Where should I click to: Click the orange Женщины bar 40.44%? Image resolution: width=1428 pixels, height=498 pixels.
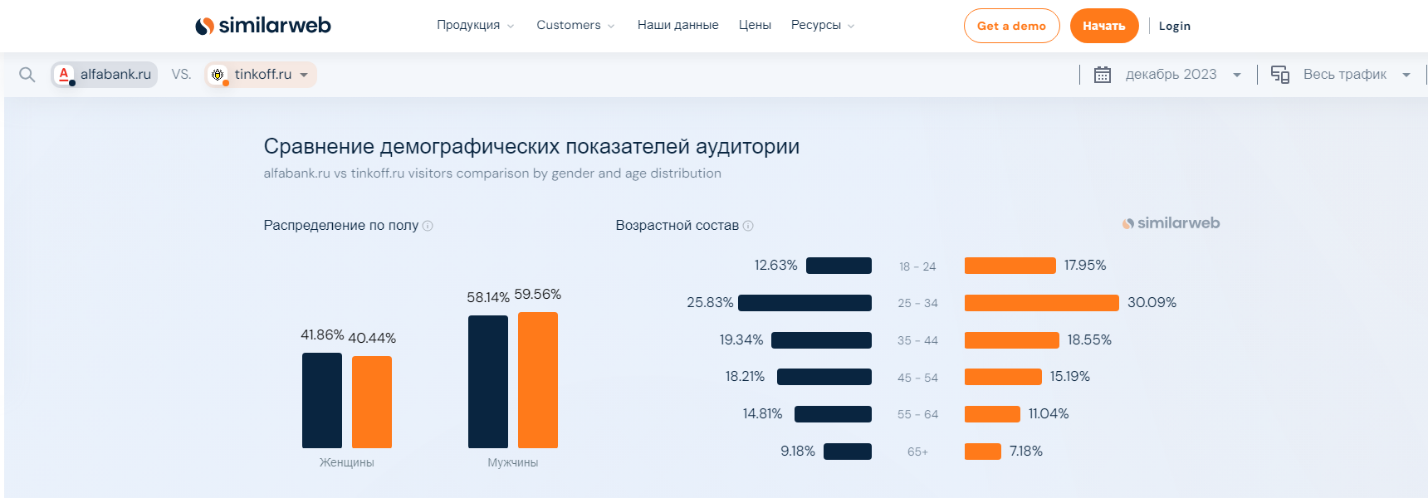pyautogui.click(x=372, y=402)
